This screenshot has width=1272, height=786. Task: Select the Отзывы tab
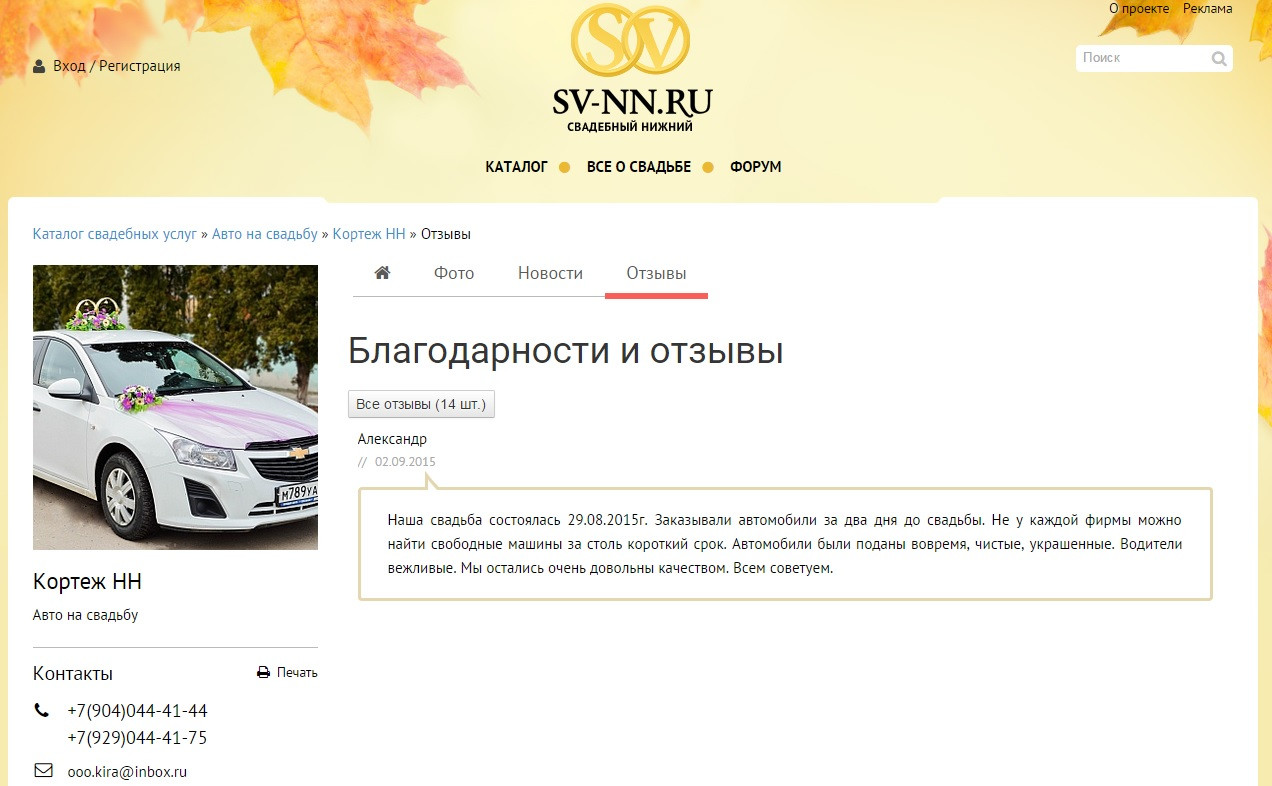point(656,273)
